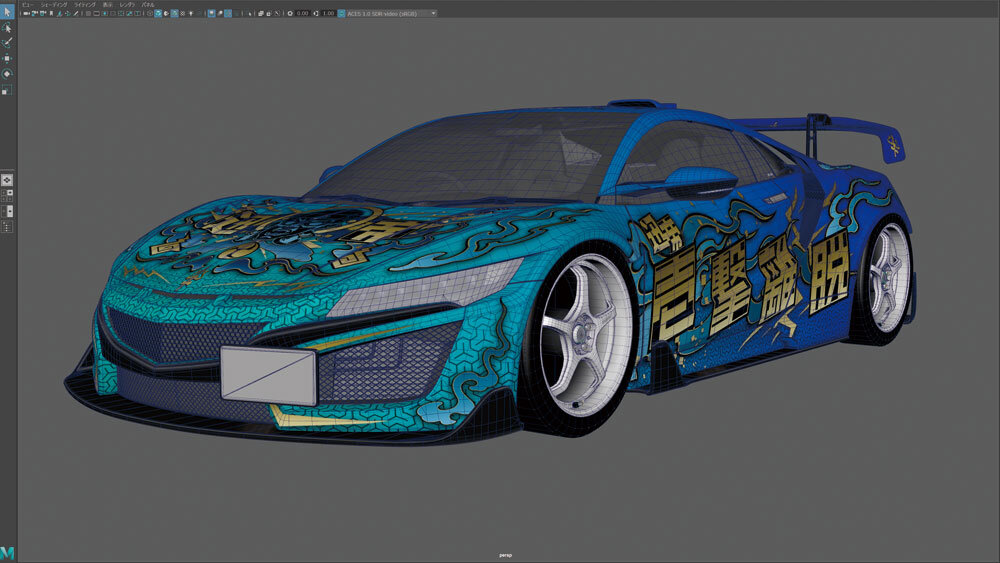Open the ライティング (Lighting) menu

(83, 5)
